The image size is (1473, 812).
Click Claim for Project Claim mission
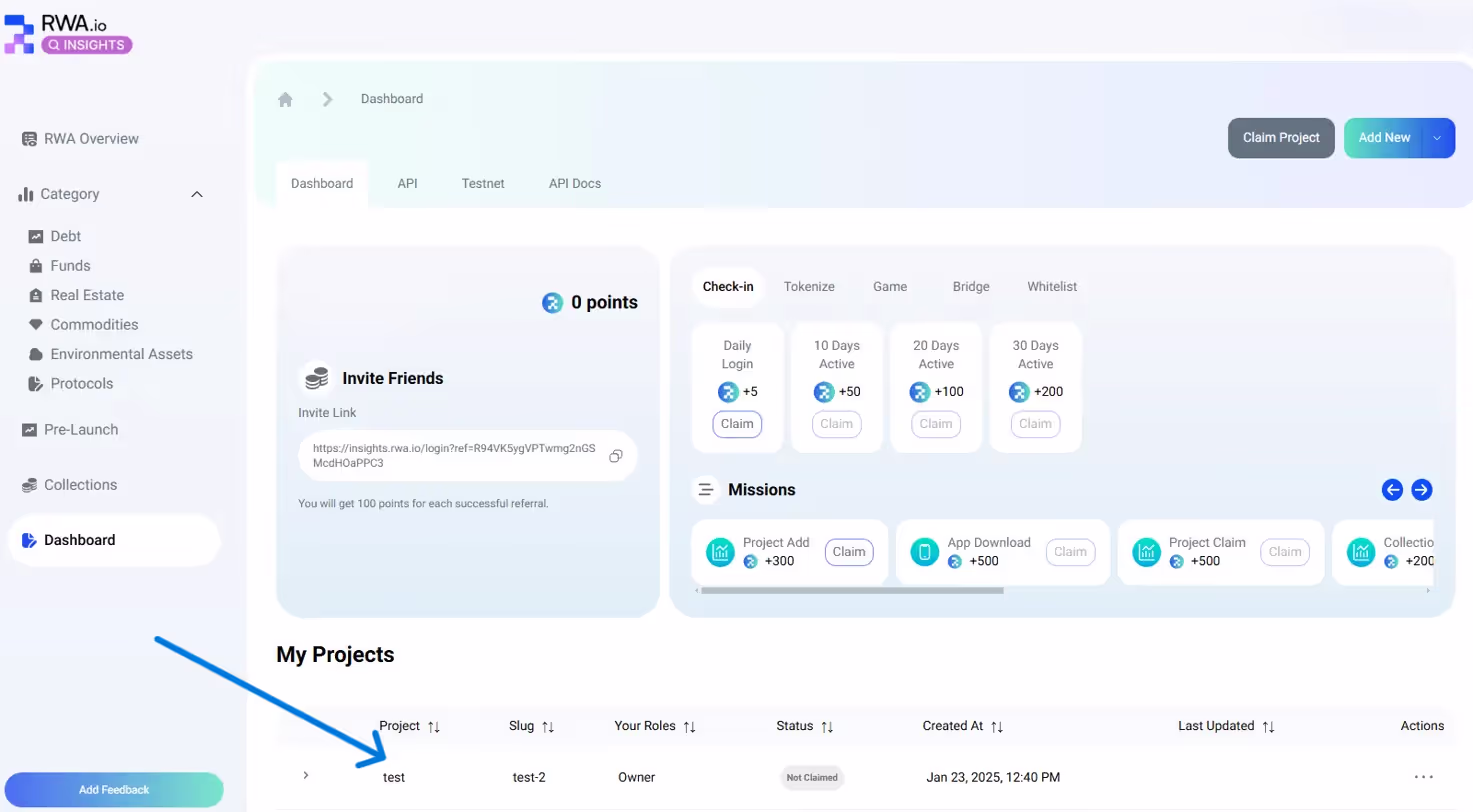pyautogui.click(x=1285, y=552)
